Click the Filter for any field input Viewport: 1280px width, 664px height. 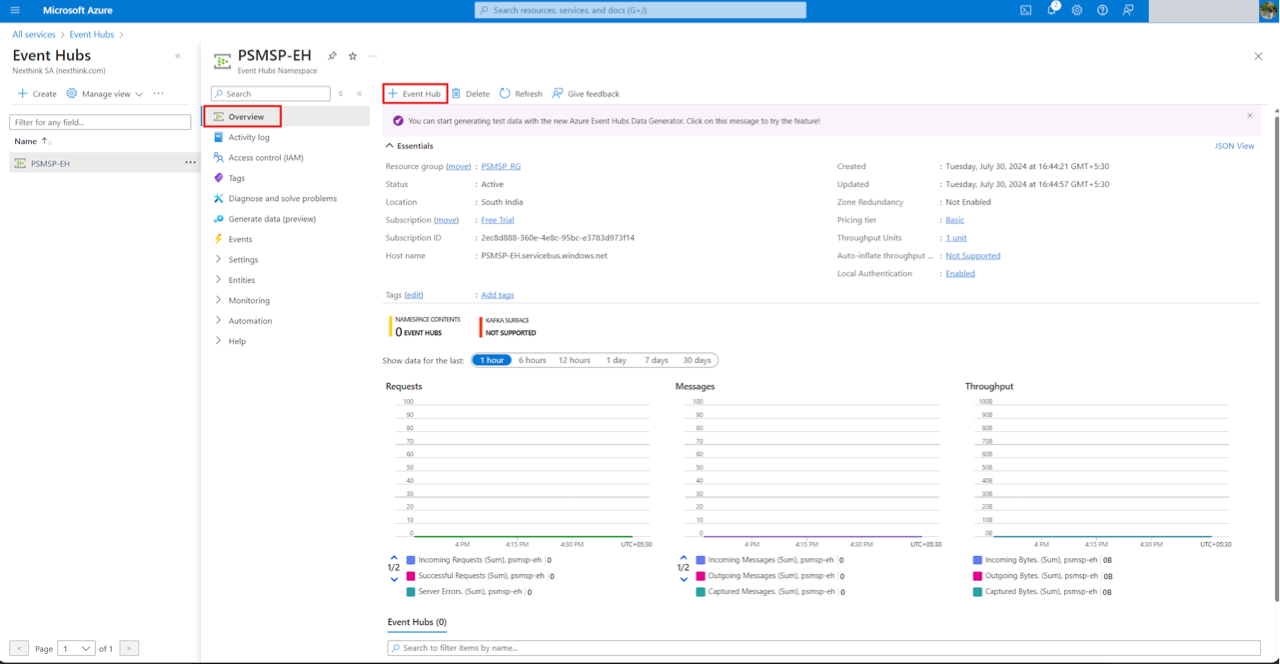coord(100,122)
